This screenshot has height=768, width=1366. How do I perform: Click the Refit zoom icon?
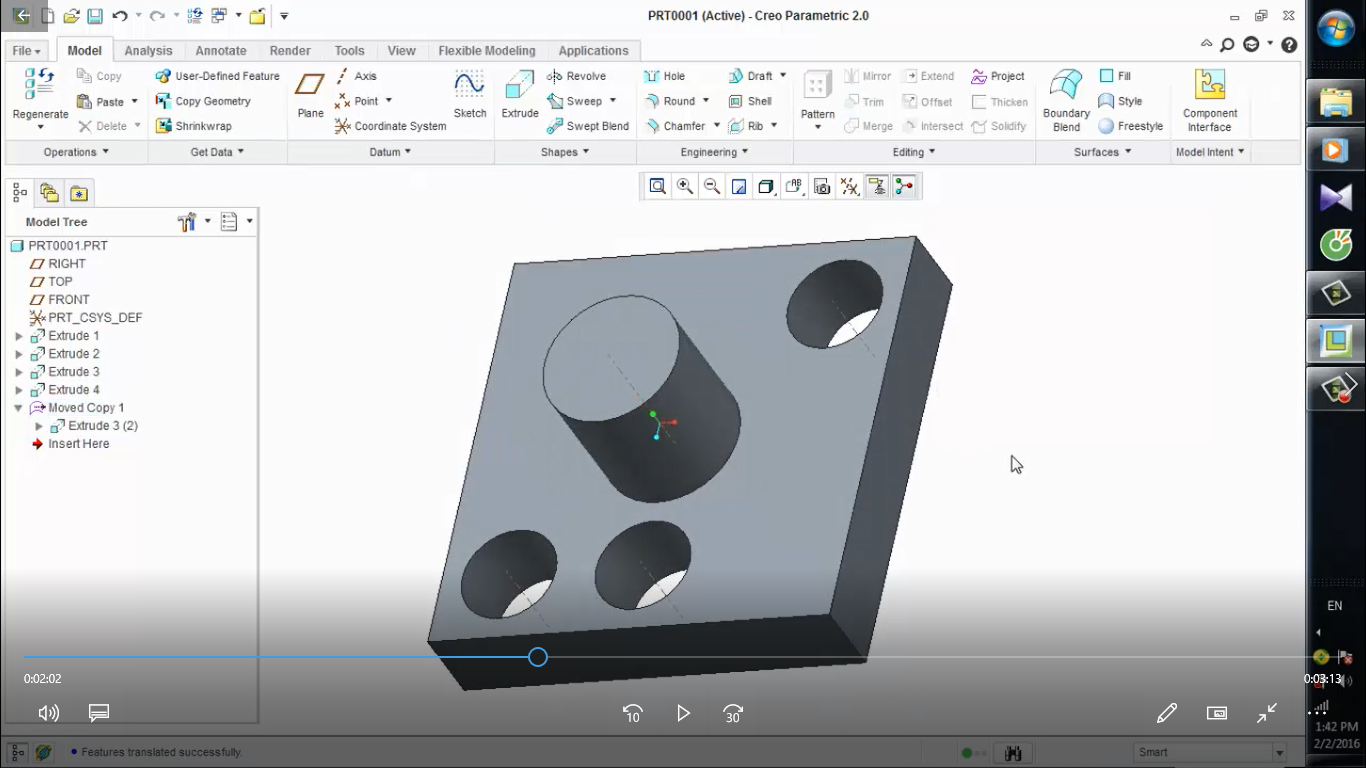(657, 186)
